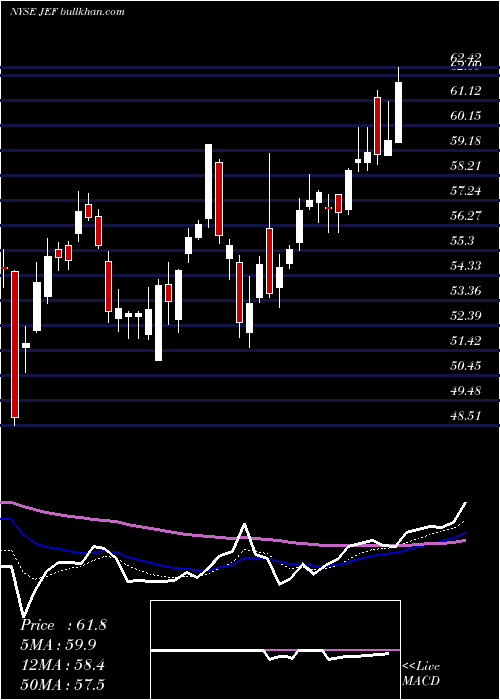Image resolution: width=500 pixels, height=700 pixels.
Task: Select the 57.24 price axis label
Action: coord(466,191)
